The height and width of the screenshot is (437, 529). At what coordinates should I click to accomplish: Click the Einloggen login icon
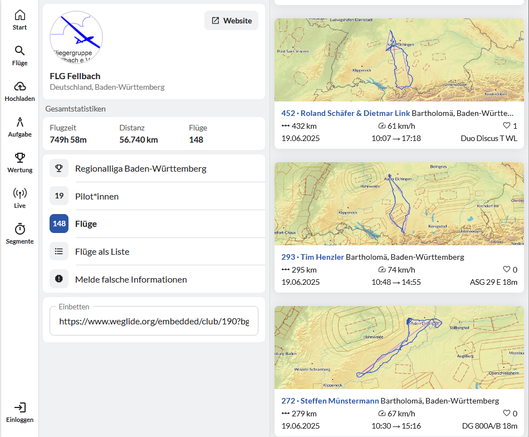point(20,408)
